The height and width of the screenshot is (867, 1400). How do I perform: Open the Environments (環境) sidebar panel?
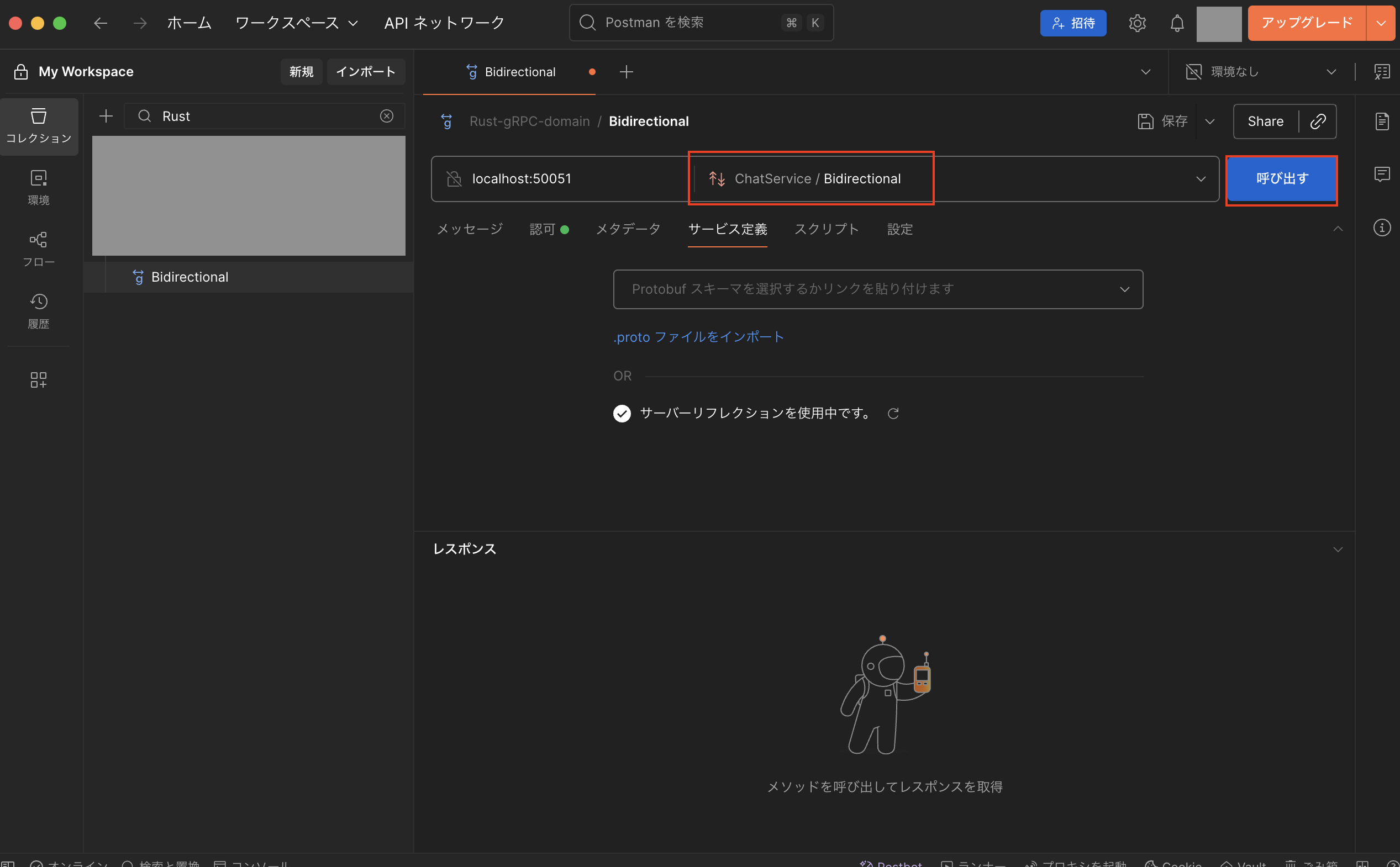pyautogui.click(x=39, y=188)
